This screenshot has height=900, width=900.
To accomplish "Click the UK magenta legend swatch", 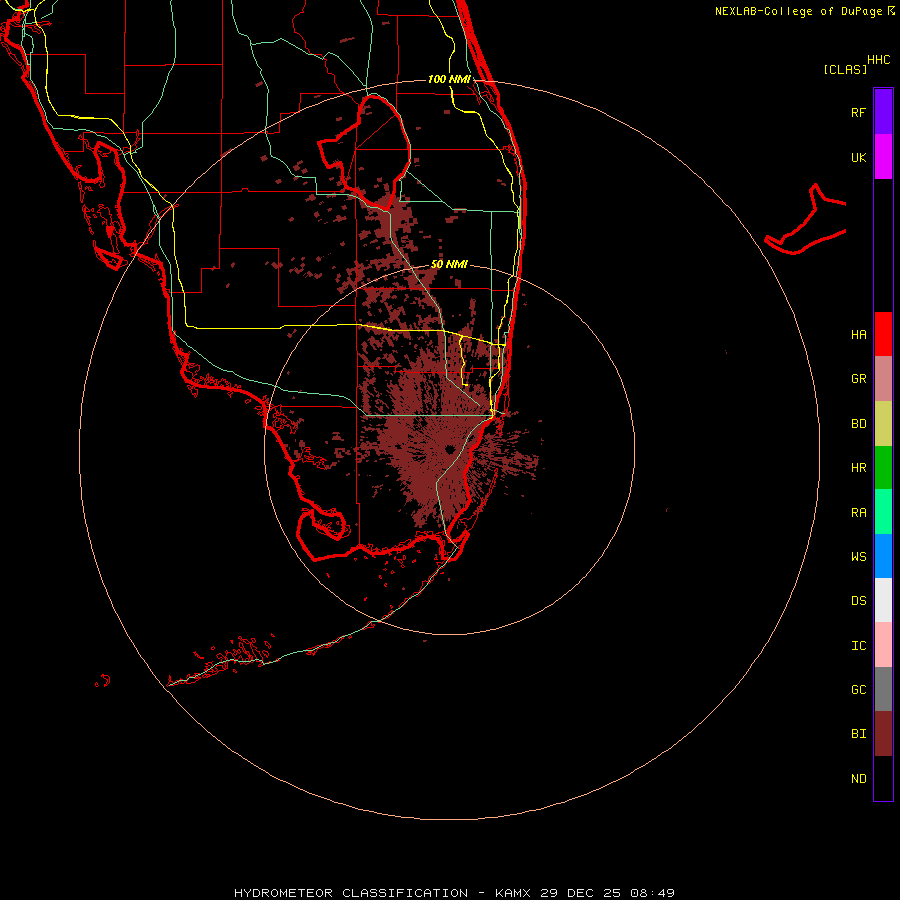I will coord(883,157).
